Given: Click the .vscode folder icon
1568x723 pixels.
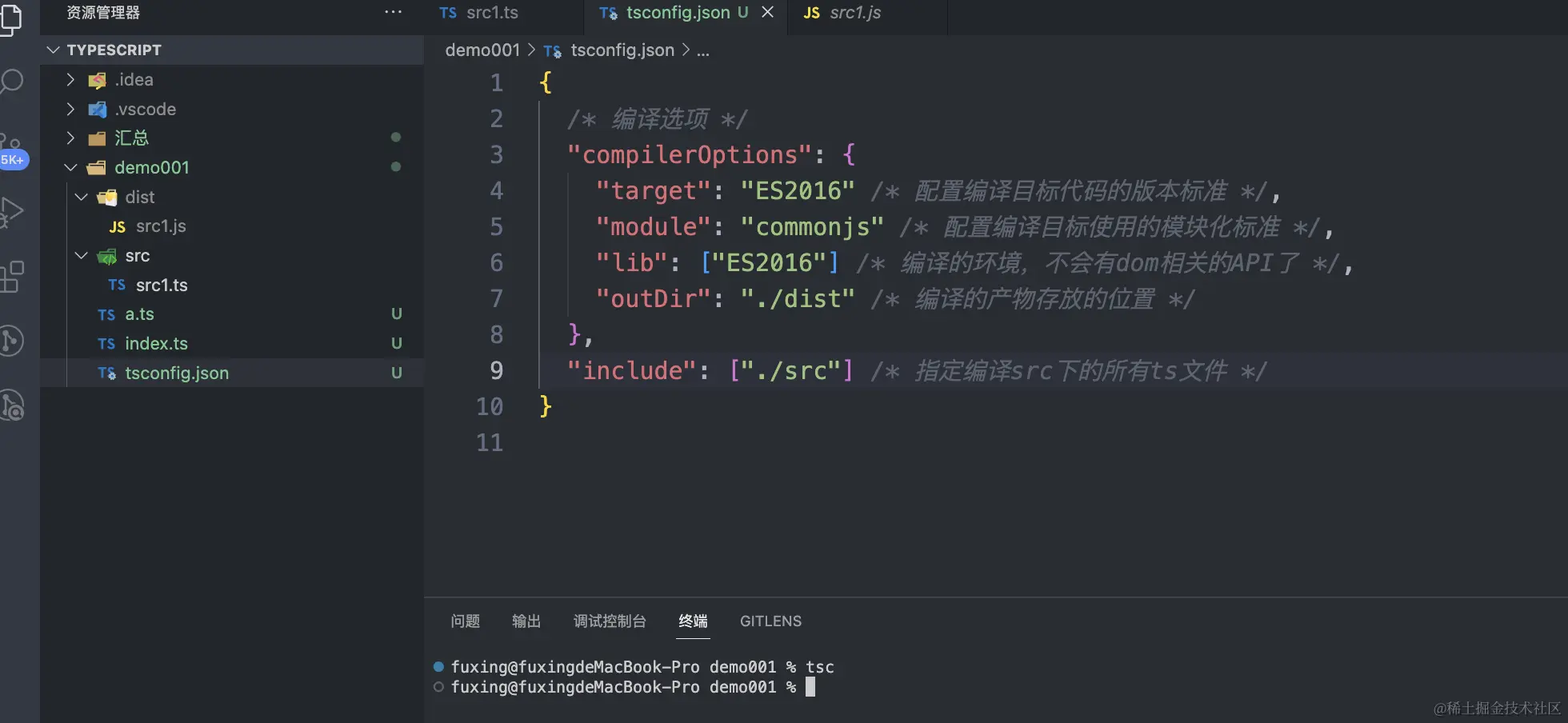Looking at the screenshot, I should (97, 110).
